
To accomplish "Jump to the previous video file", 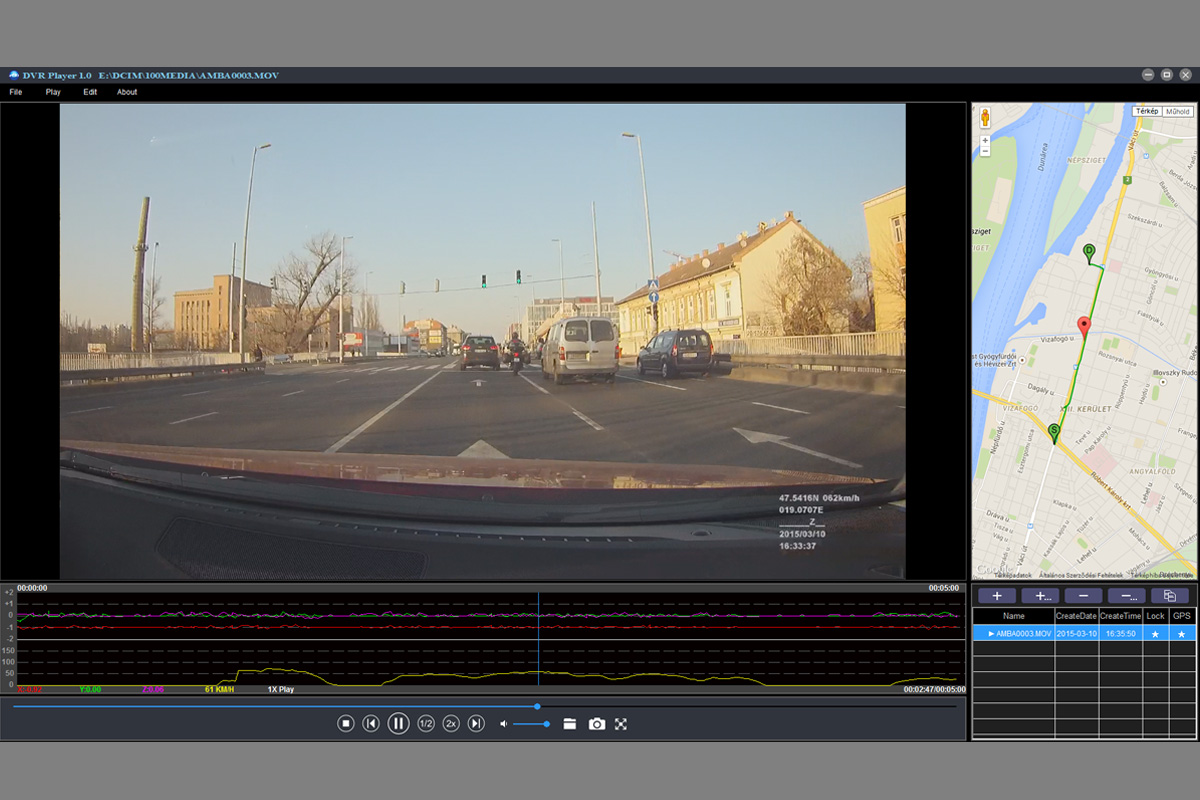I will pos(371,724).
